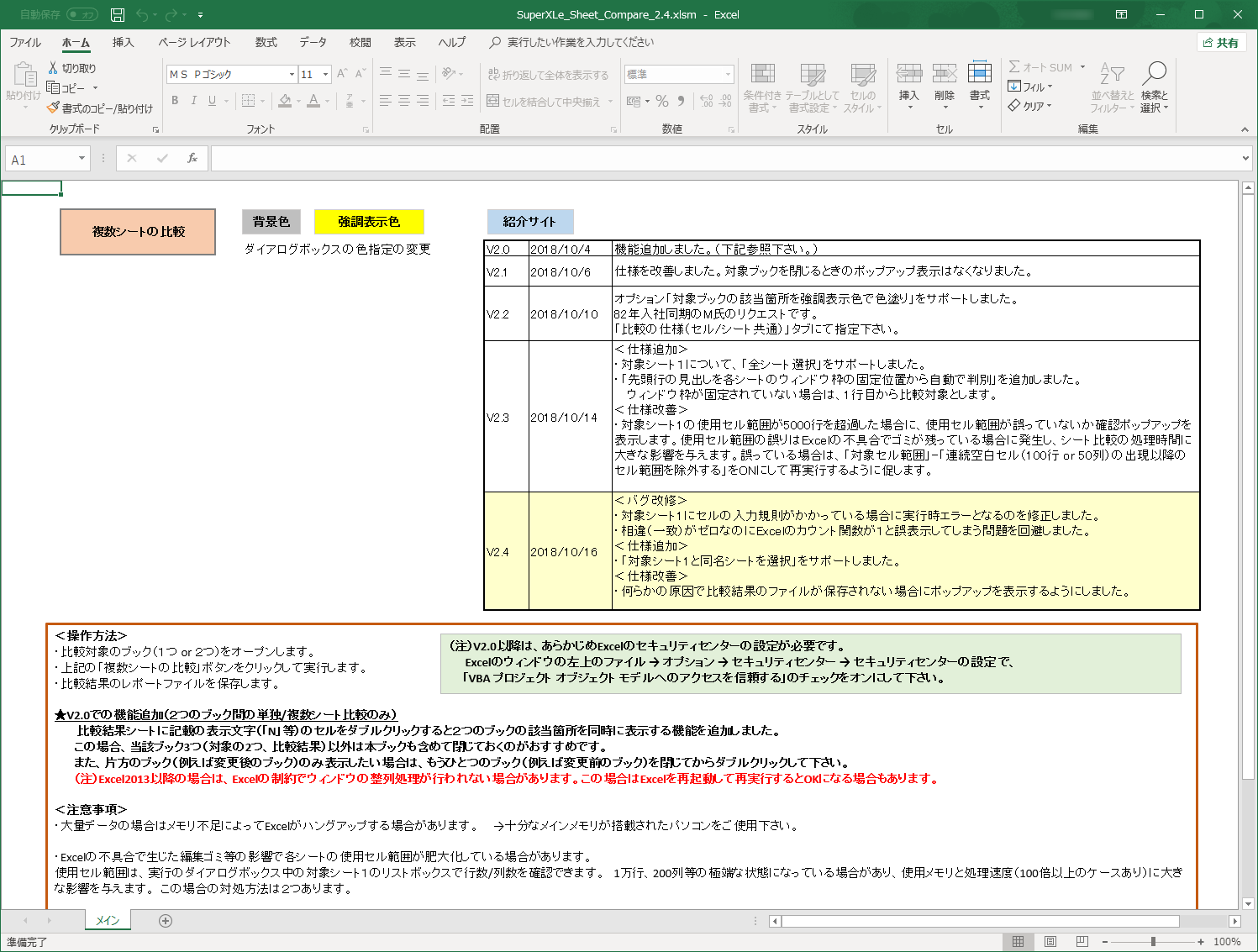Click the オート SUM sigma icon
Screen dimensions: 1258x952
tap(1014, 66)
